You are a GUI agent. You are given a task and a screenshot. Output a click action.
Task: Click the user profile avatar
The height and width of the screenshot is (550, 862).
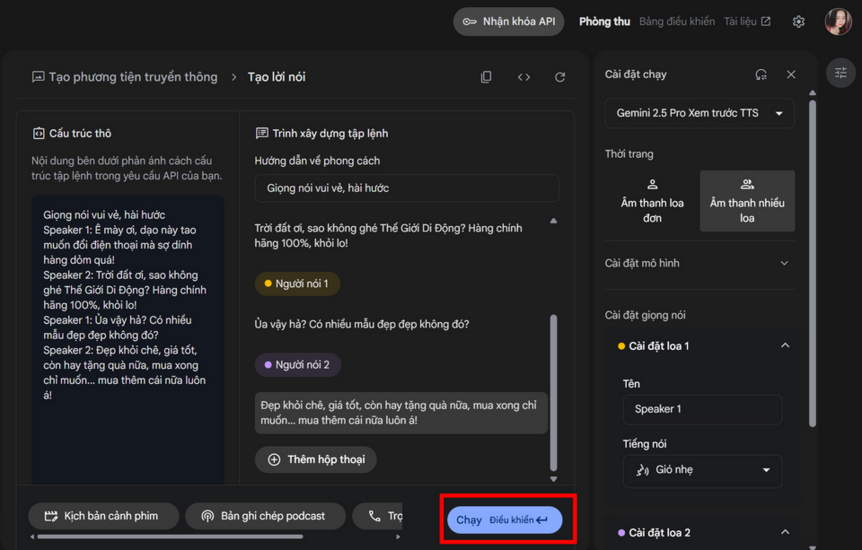point(837,21)
